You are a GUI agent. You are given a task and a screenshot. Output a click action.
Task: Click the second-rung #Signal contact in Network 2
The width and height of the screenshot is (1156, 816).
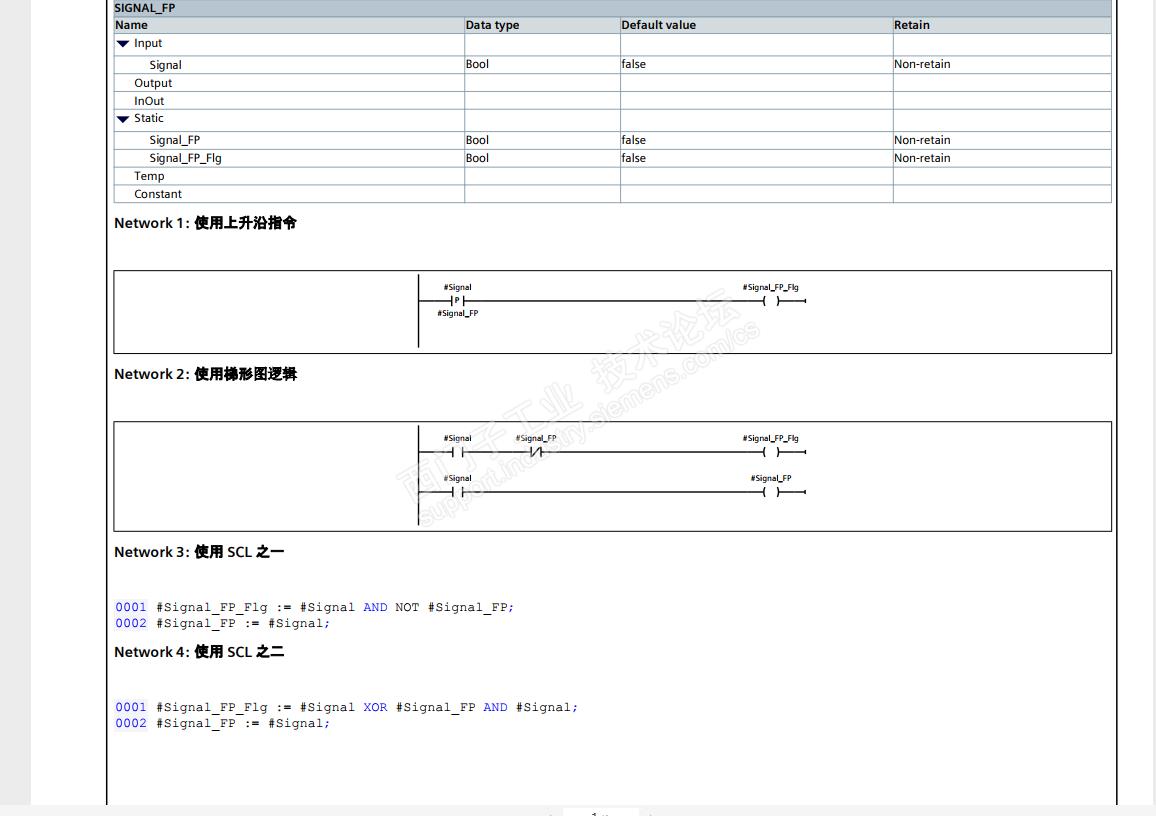(x=457, y=492)
